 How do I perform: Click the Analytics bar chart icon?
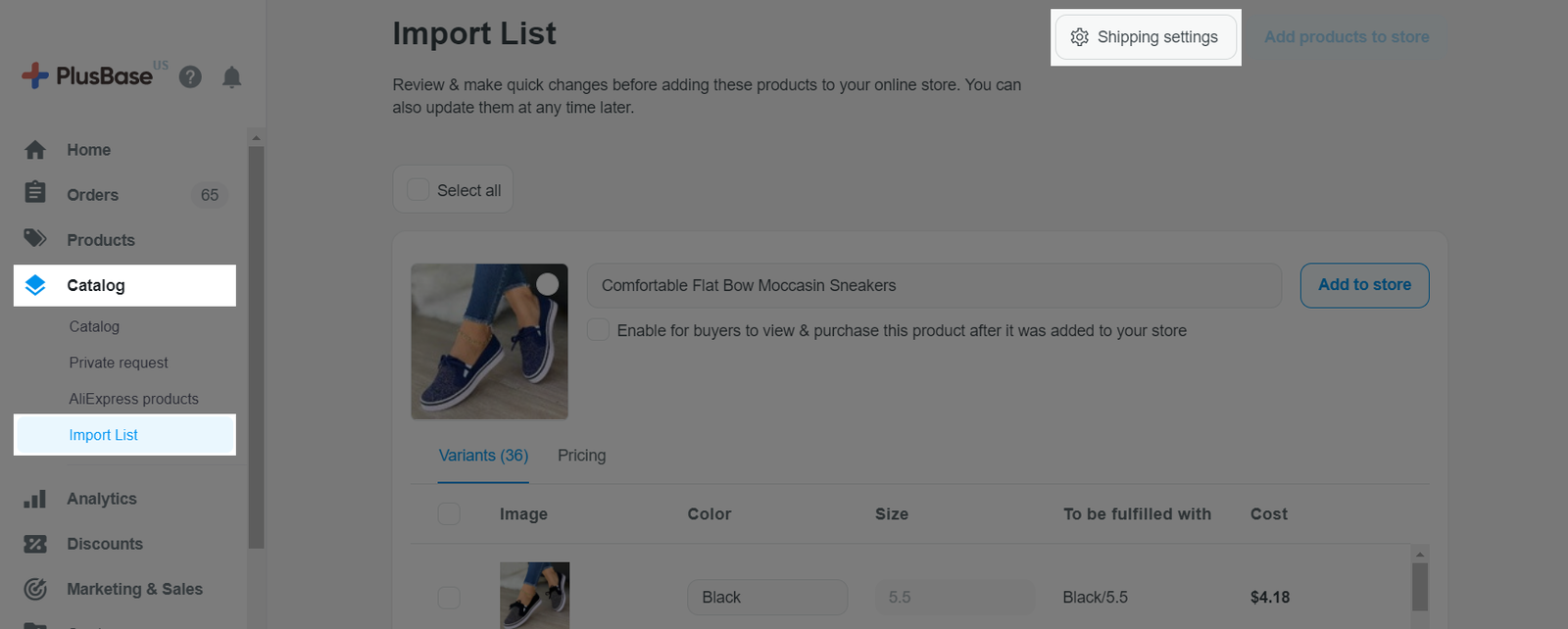[35, 499]
